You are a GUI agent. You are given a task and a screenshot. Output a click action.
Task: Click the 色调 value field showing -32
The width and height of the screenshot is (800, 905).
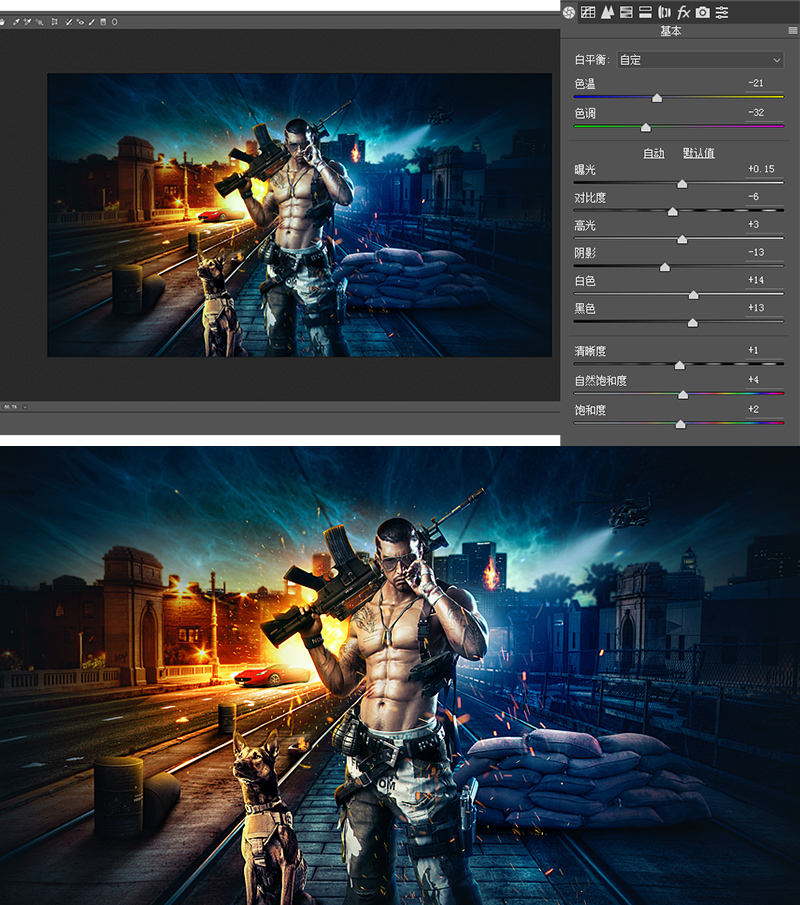[762, 113]
